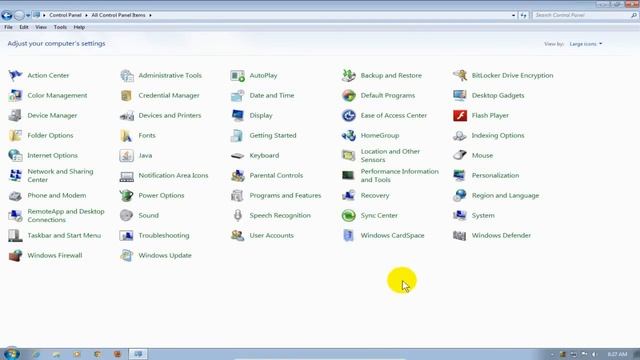The image size is (640, 360).
Task: Open the System link
Action: (483, 216)
